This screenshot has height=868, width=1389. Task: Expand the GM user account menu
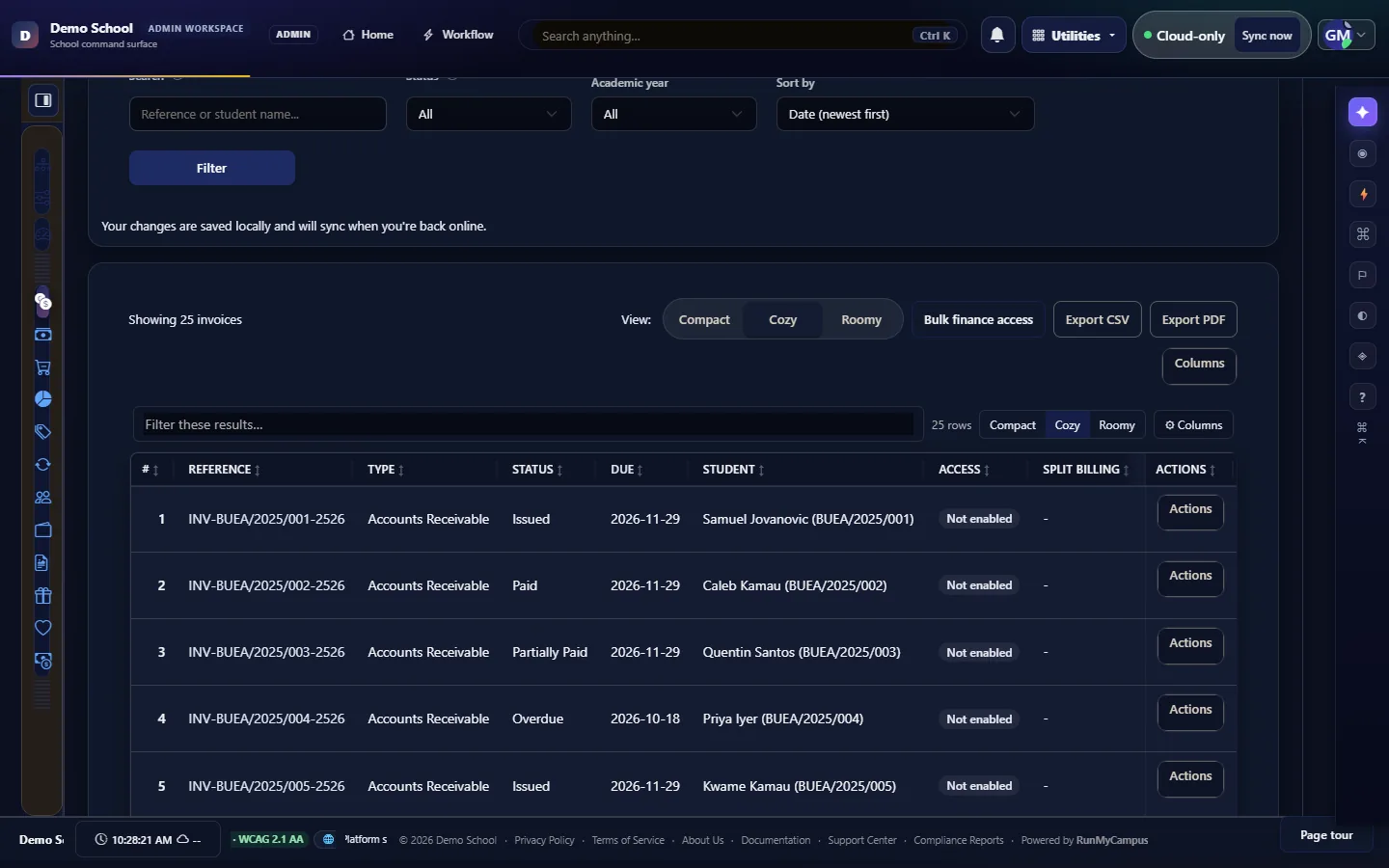point(1347,36)
